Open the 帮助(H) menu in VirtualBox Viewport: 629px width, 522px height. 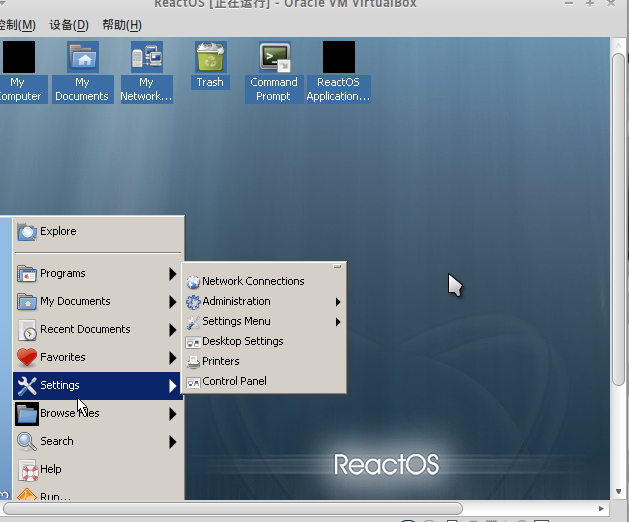pyautogui.click(x=122, y=25)
